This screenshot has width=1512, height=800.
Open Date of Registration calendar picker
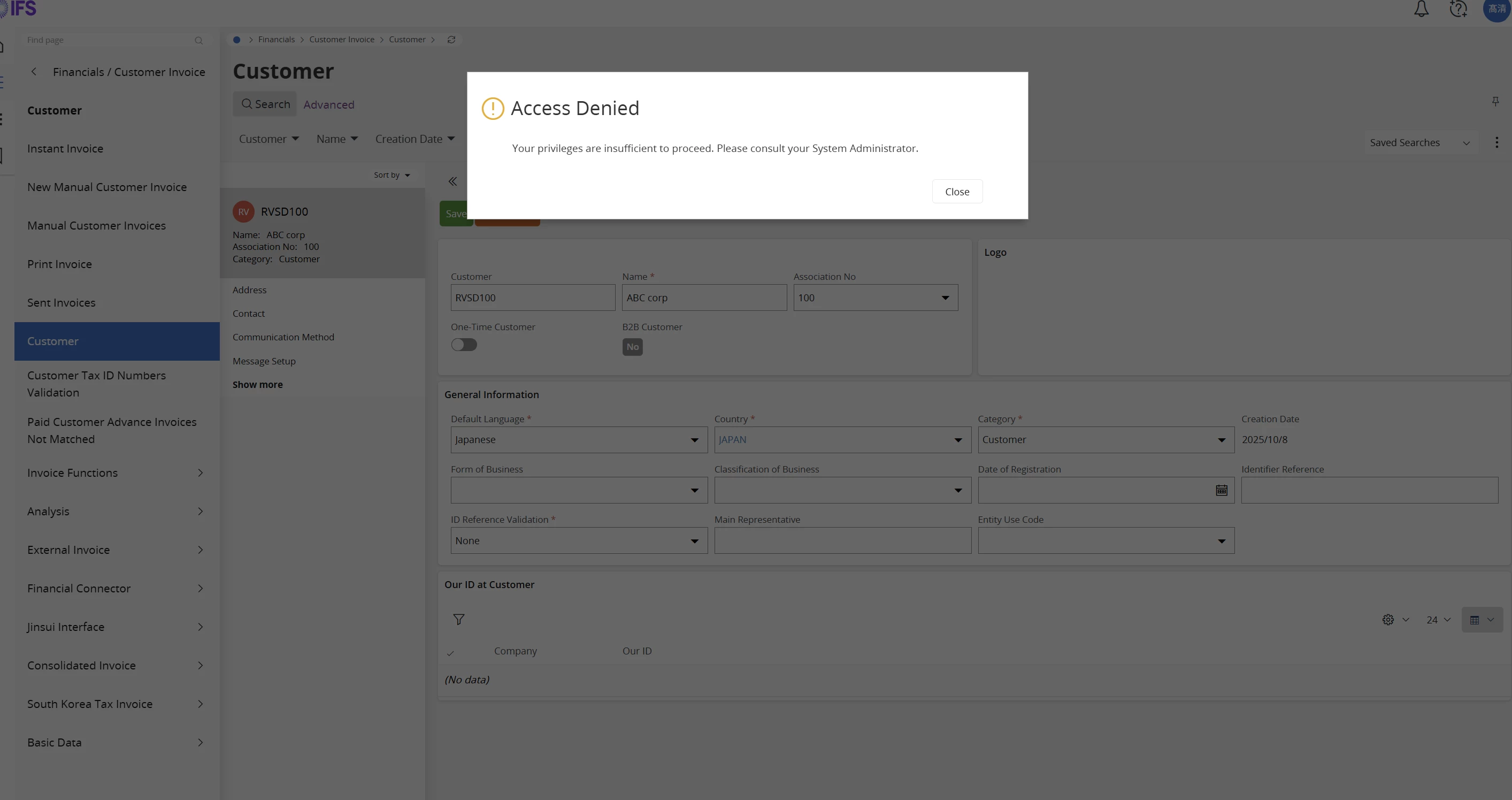tap(1221, 490)
